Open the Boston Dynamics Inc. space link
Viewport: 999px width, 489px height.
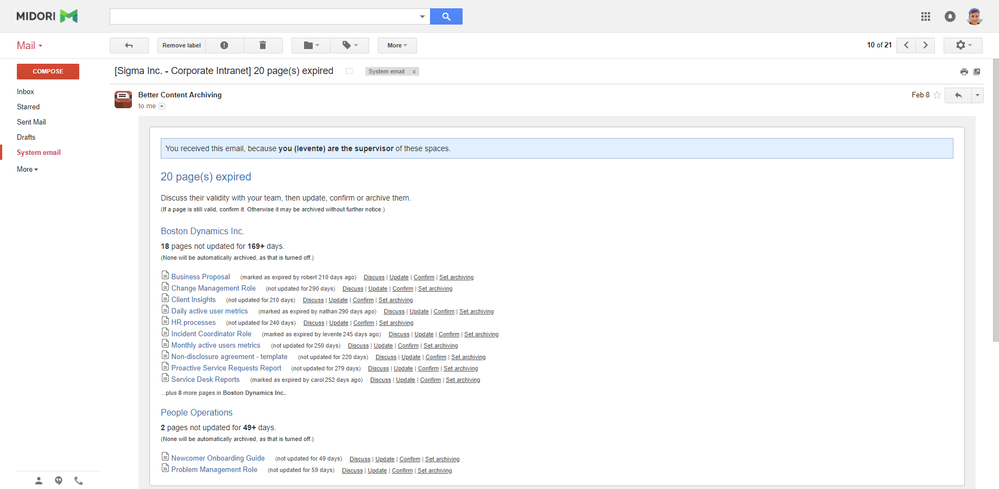point(203,231)
